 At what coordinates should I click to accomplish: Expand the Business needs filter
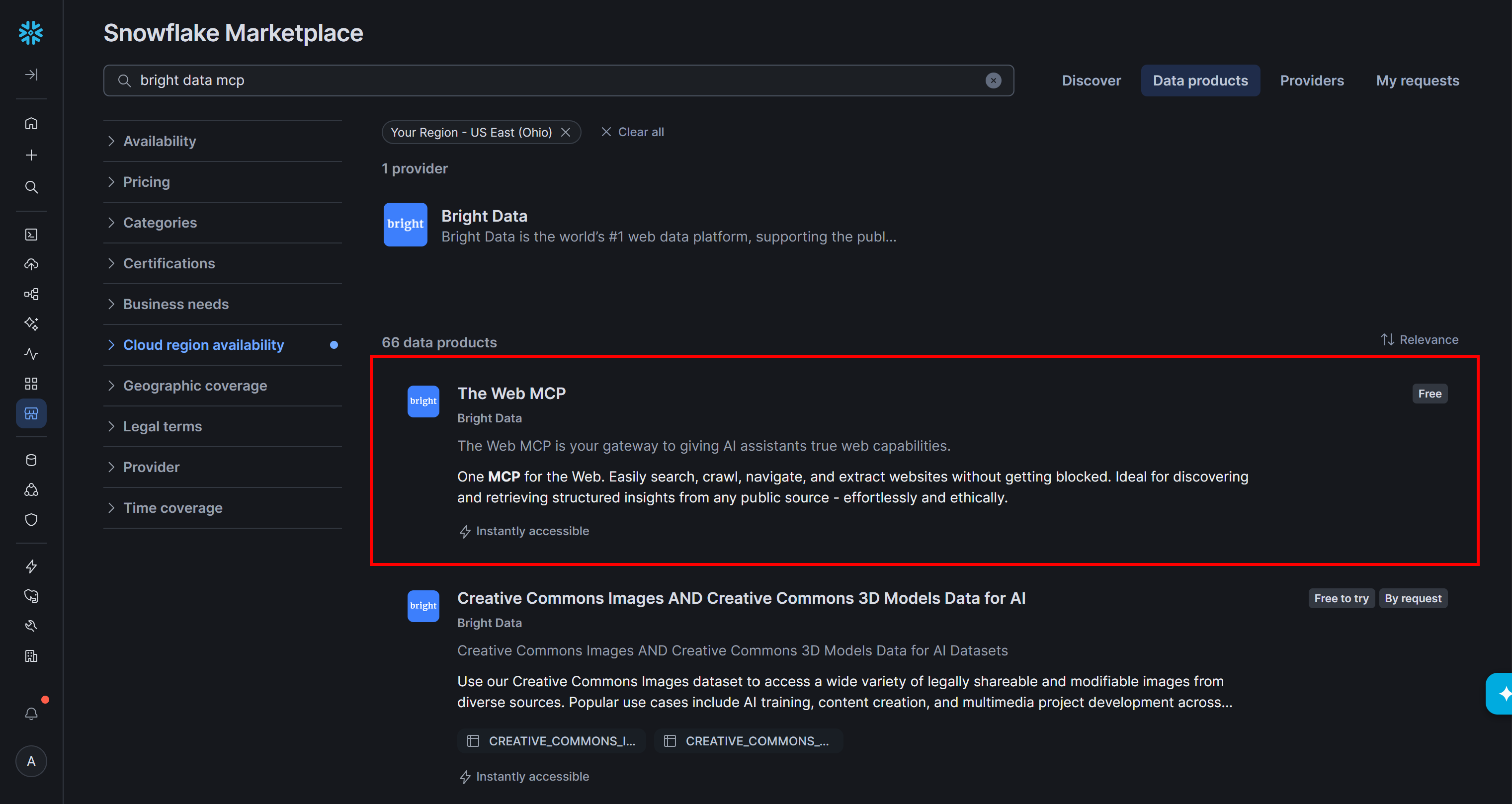coord(223,304)
